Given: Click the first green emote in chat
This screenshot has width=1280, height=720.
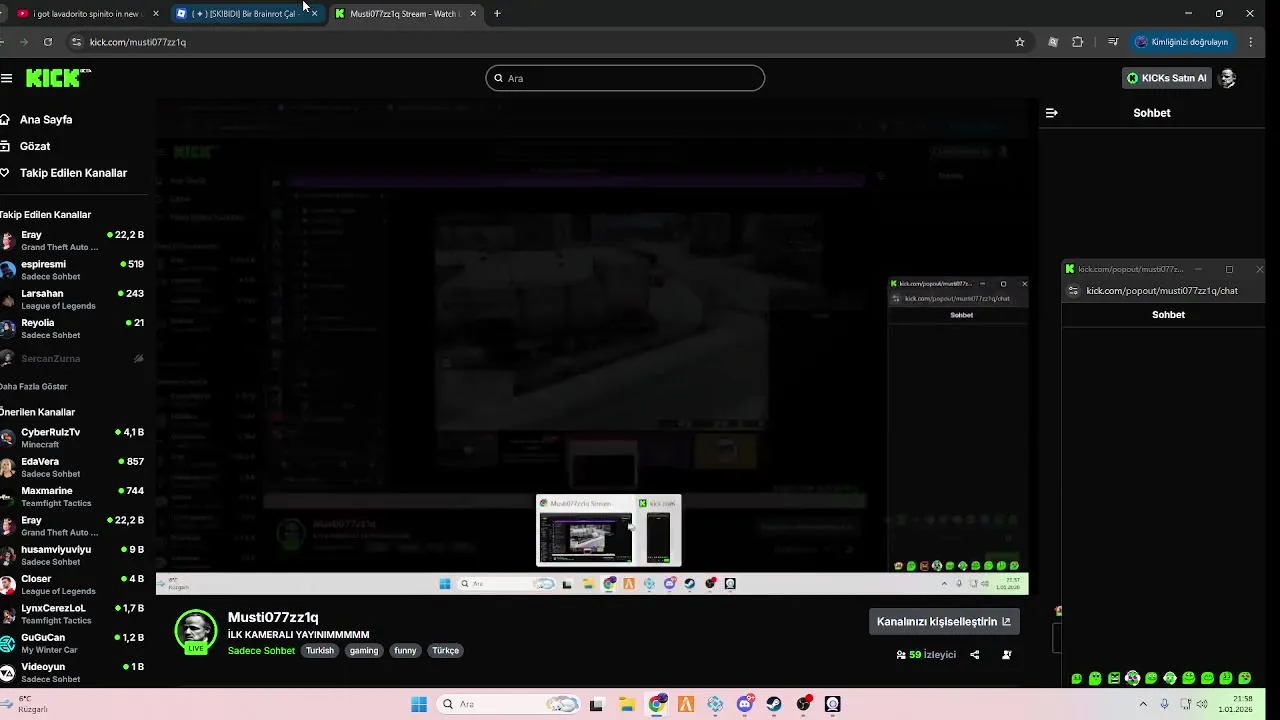Looking at the screenshot, I should (x=1076, y=678).
